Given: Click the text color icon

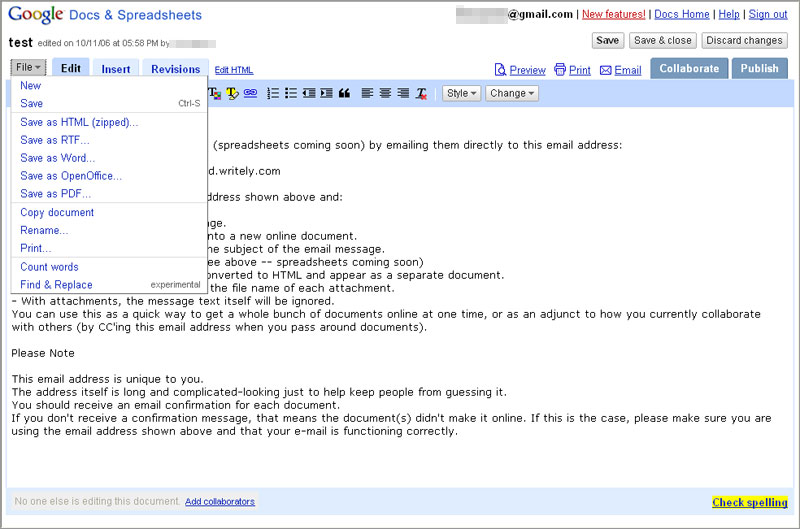Looking at the screenshot, I should (x=215, y=93).
